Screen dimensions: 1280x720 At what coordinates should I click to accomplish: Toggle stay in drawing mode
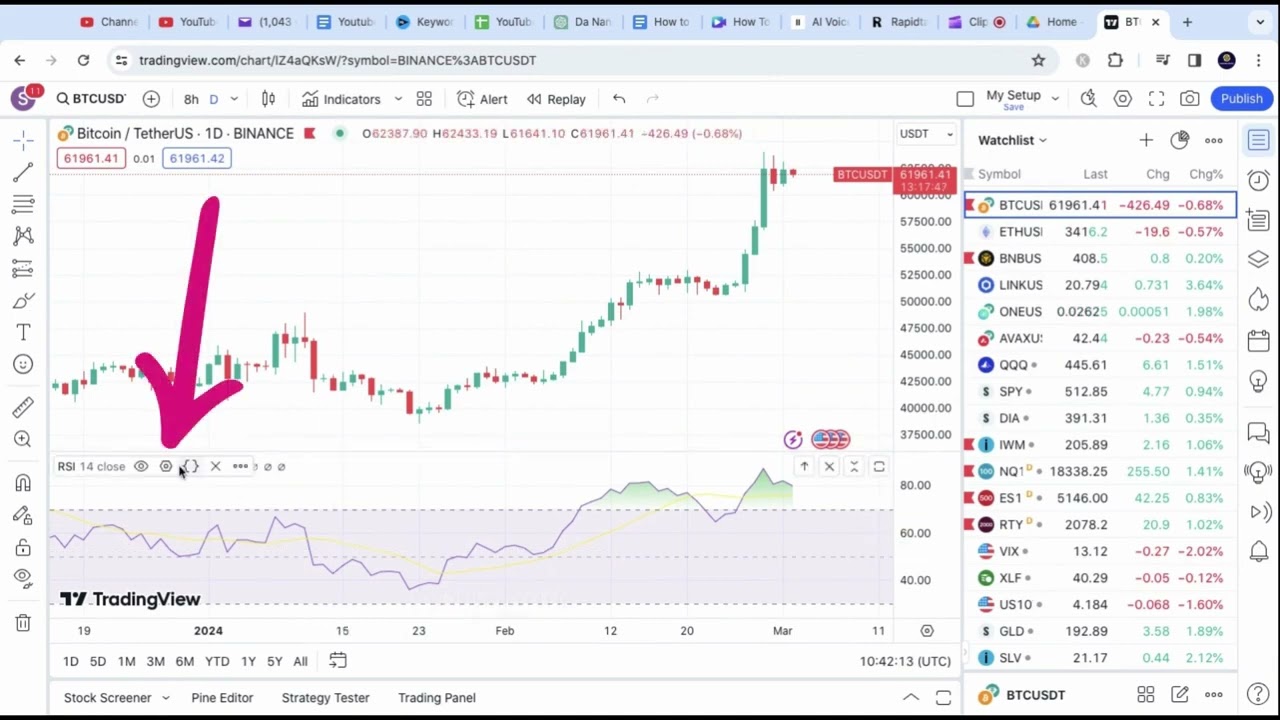pos(23,515)
